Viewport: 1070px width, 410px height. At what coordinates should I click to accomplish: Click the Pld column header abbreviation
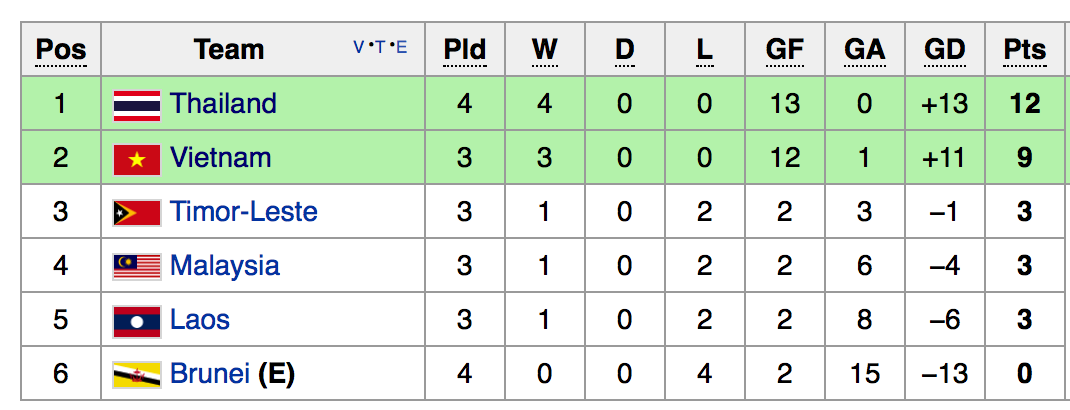(464, 49)
